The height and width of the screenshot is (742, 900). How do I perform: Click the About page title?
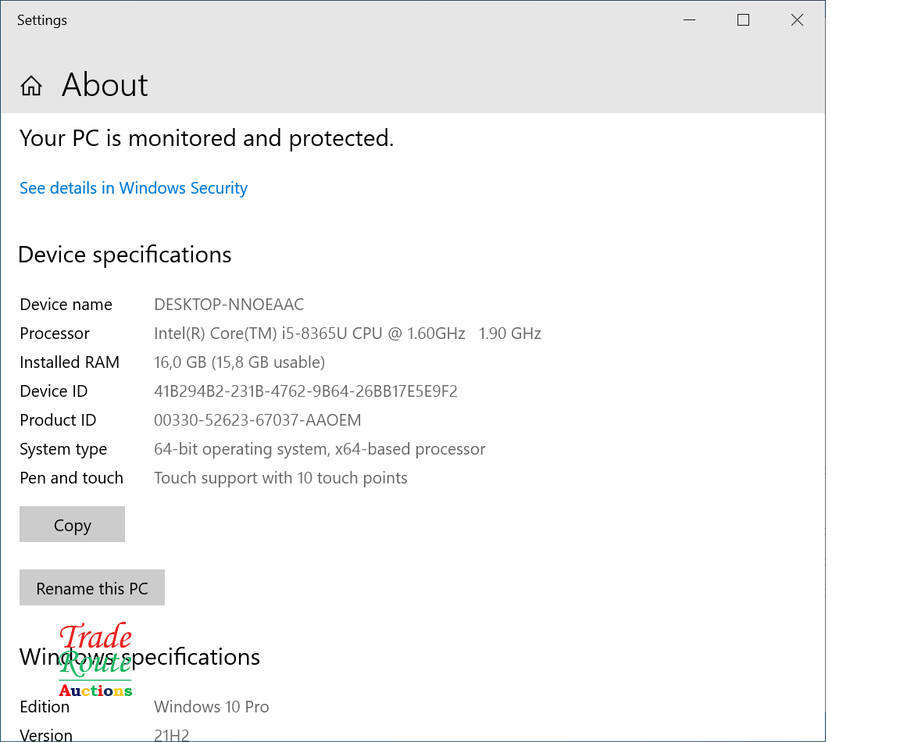click(104, 86)
